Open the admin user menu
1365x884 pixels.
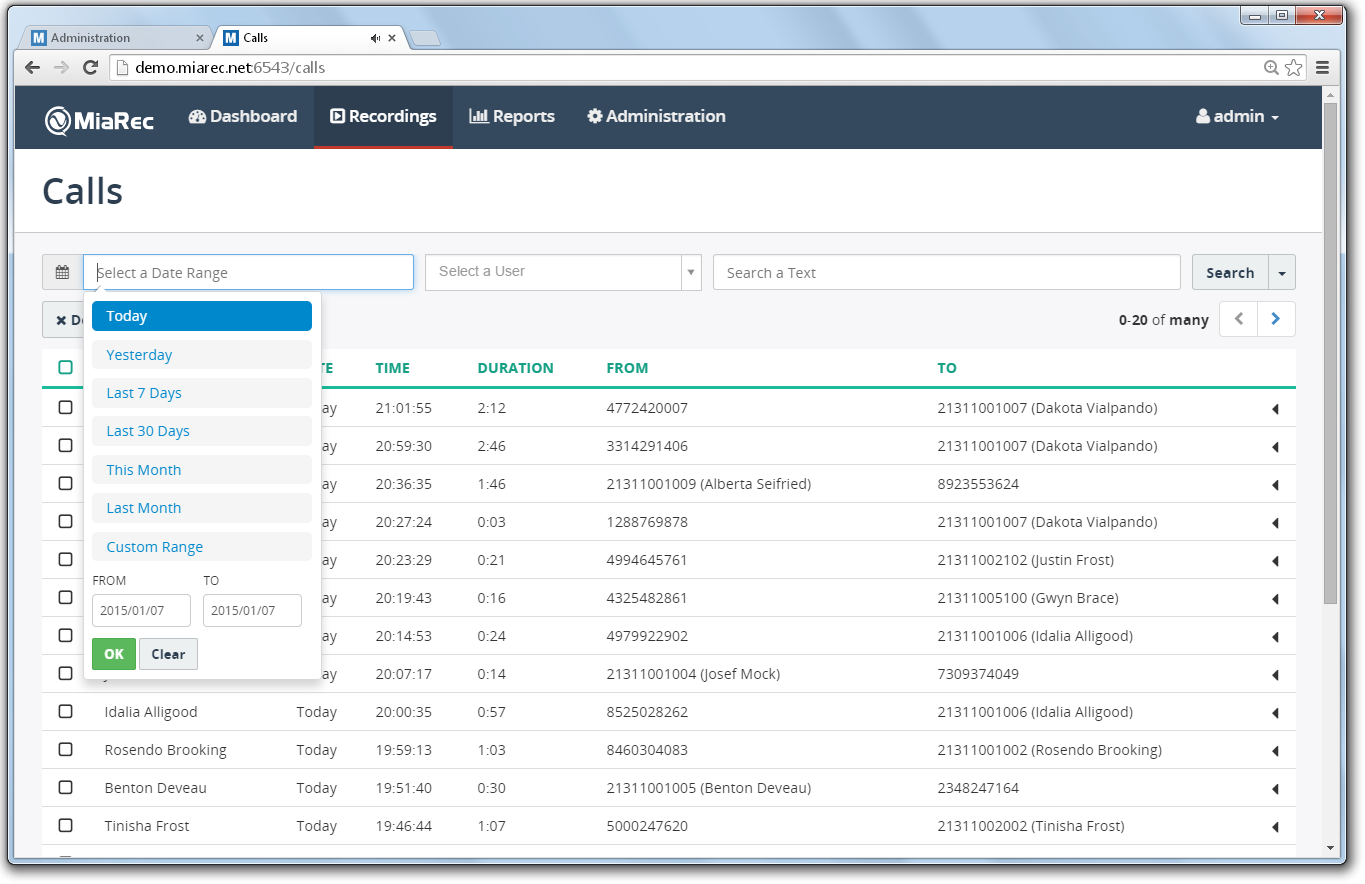1237,117
